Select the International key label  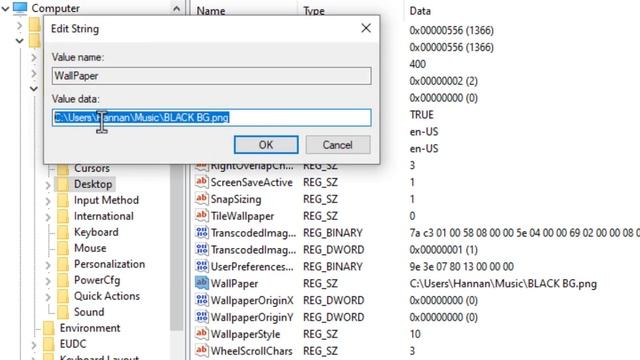point(104,216)
